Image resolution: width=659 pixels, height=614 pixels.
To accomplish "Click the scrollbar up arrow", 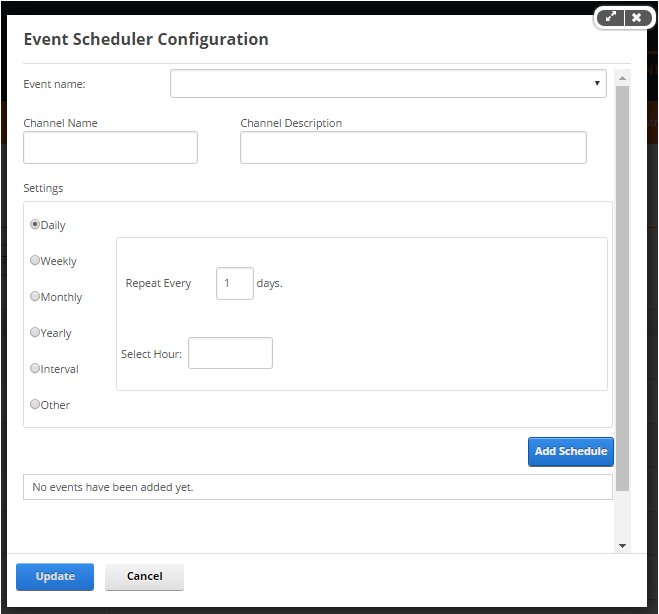I will [x=622, y=78].
